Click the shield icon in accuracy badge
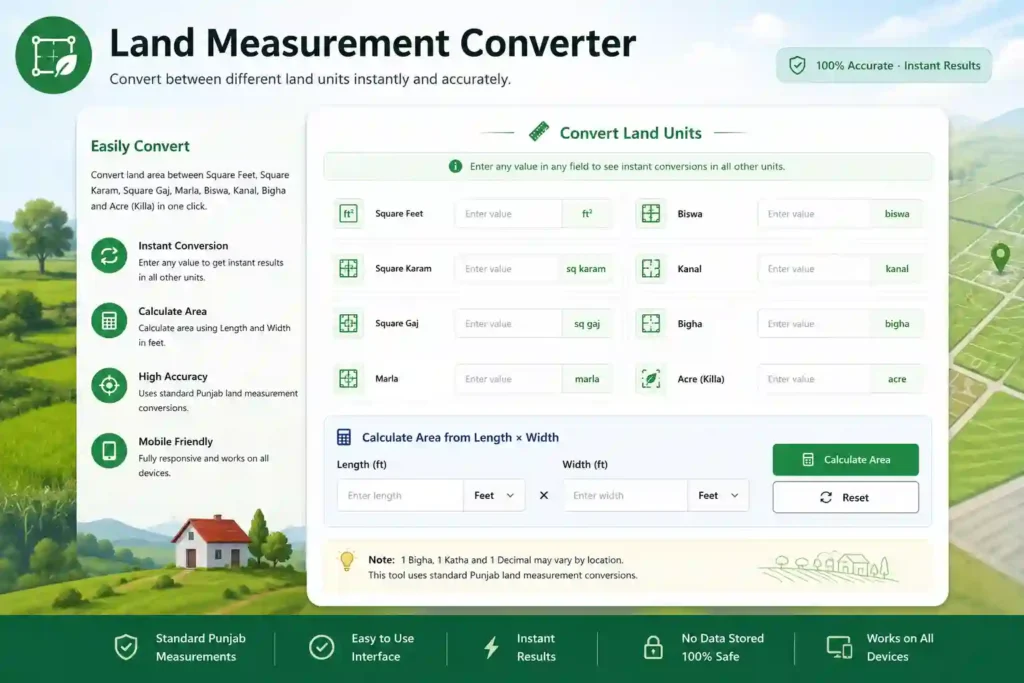1024x683 pixels. (x=797, y=65)
